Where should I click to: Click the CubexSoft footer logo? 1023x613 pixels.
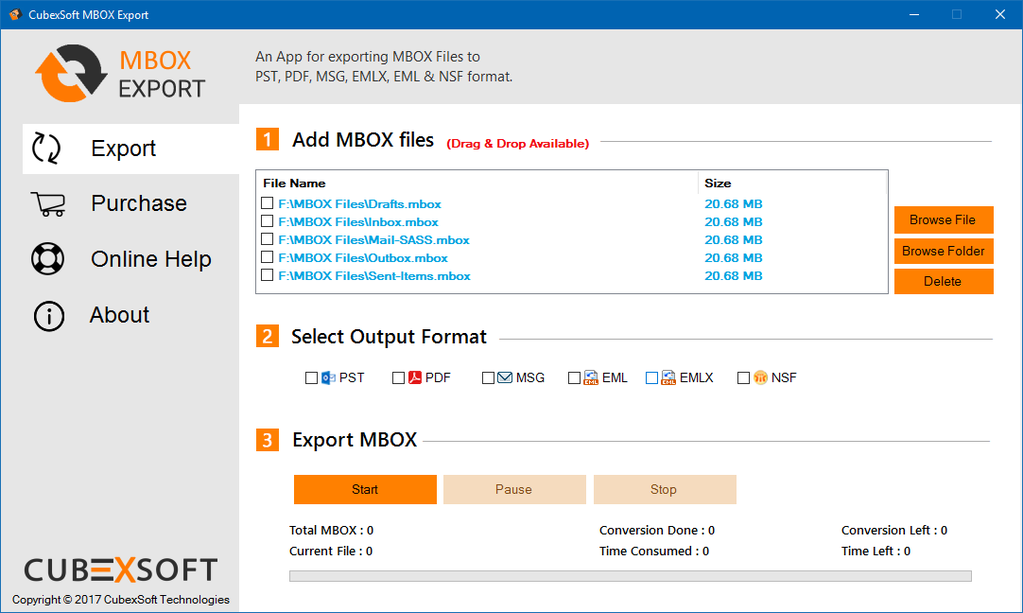tap(121, 570)
